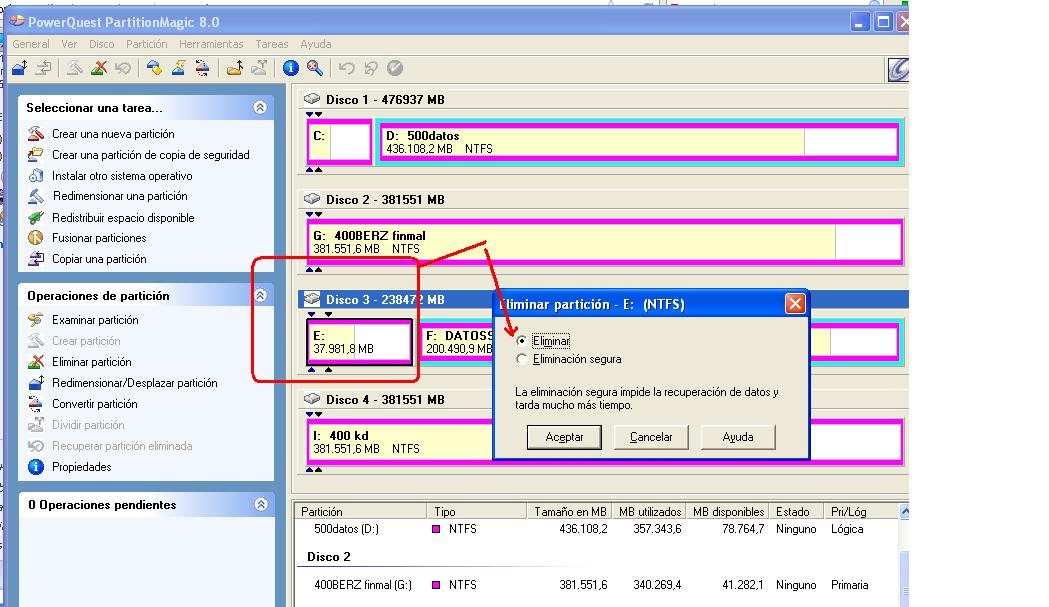Viewport: 1049px width, 607px height.
Task: Open the Ayuda menu
Action: 316,44
